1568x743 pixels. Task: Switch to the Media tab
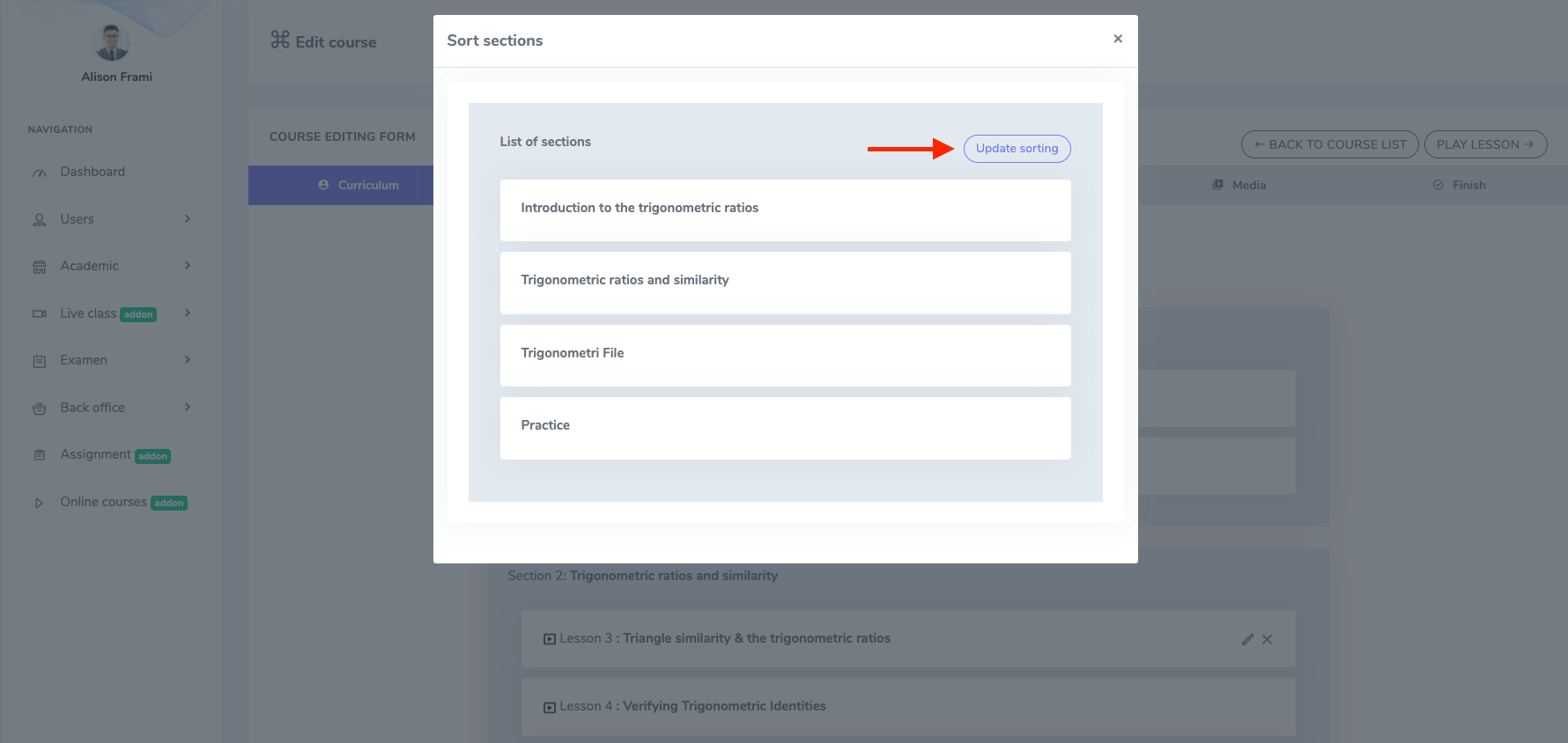pos(1239,185)
